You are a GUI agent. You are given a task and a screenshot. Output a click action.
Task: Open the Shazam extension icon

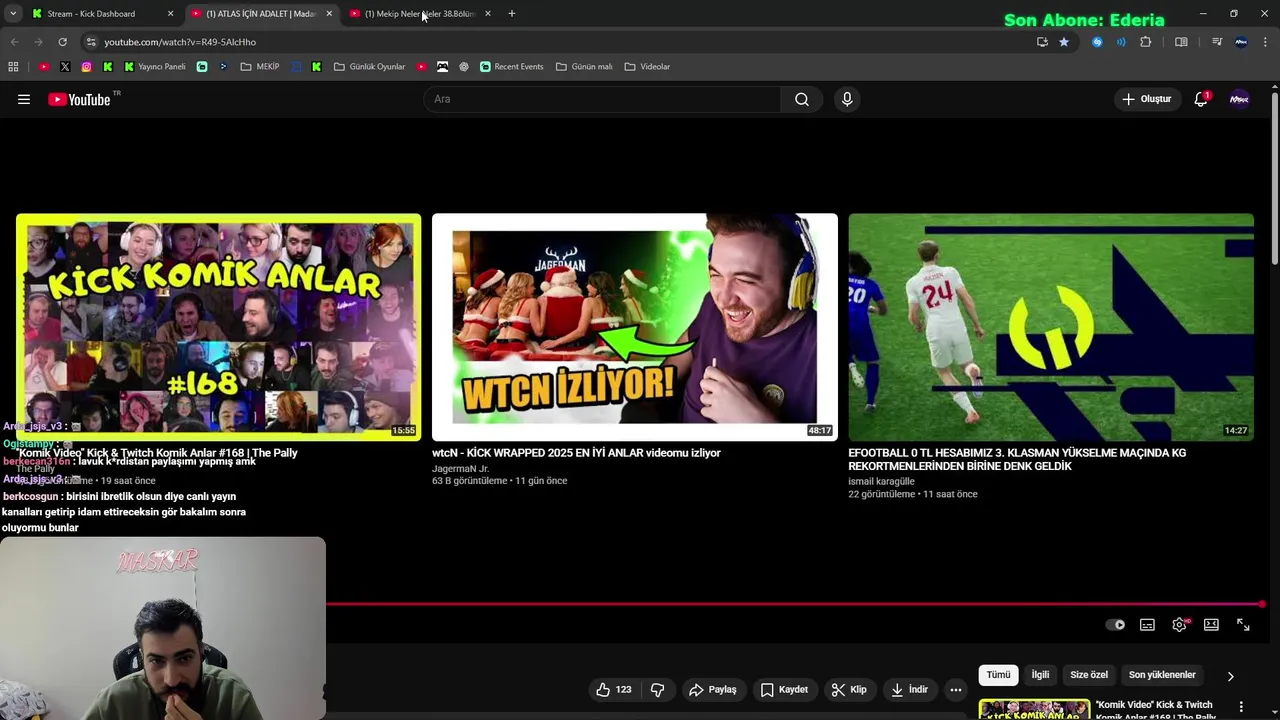click(x=1097, y=42)
